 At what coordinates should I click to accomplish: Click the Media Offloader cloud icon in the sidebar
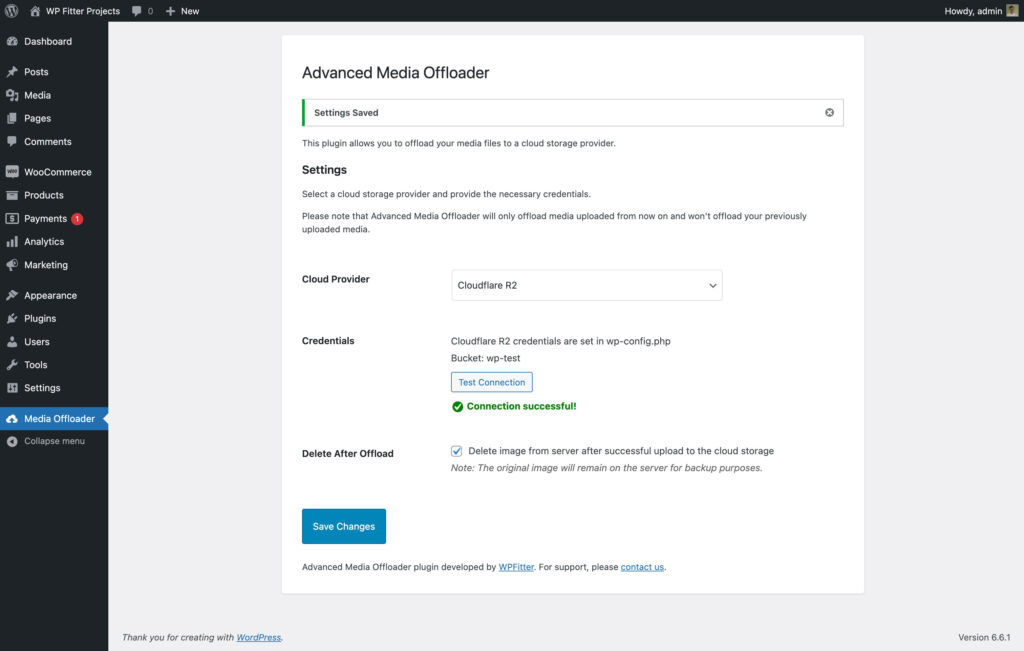tap(12, 418)
